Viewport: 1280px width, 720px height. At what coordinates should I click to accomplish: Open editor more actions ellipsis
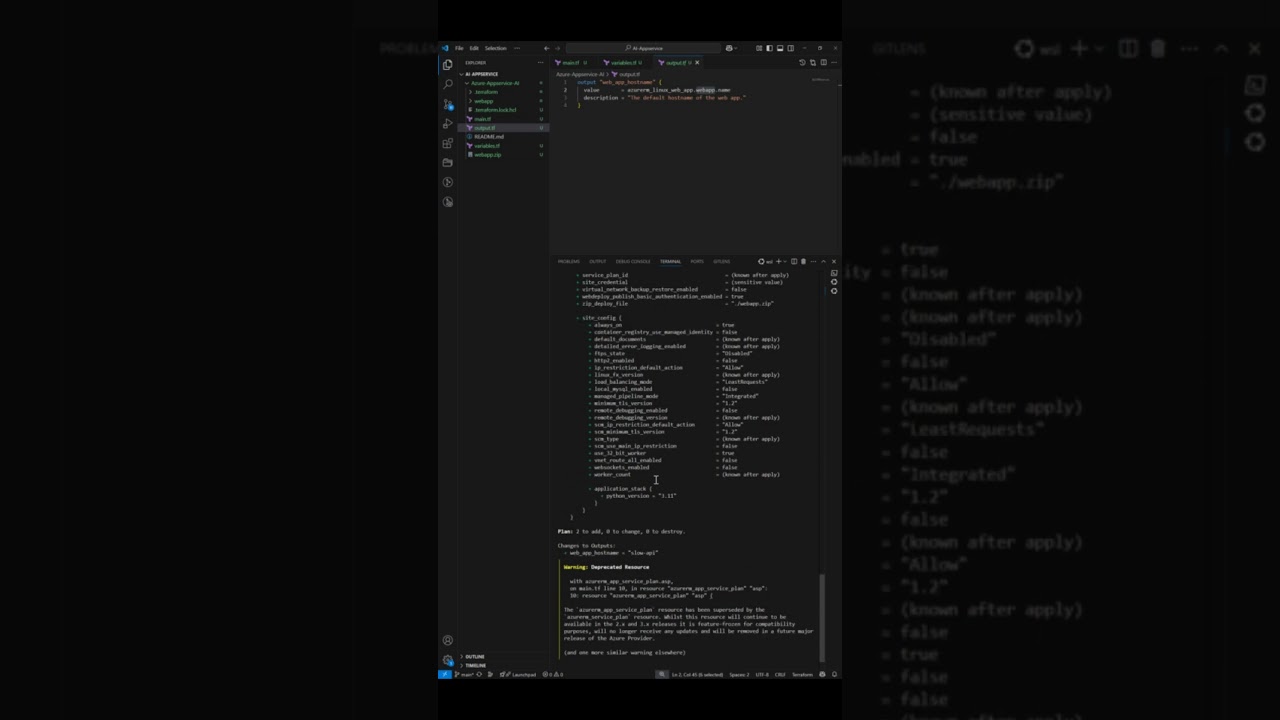pyautogui.click(x=834, y=62)
